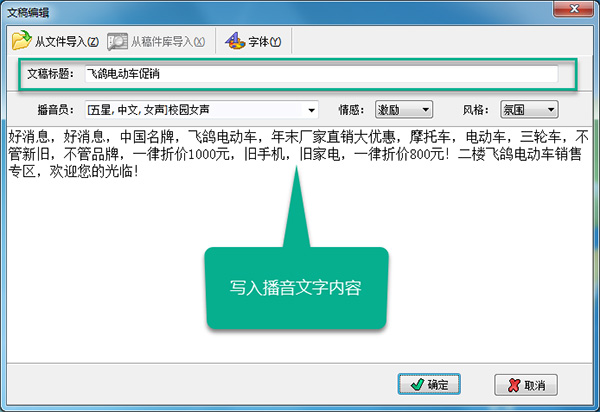Screen dimensions: 600x412
Task: Open the 风格 dropdown showing 氛围
Action: point(529,110)
